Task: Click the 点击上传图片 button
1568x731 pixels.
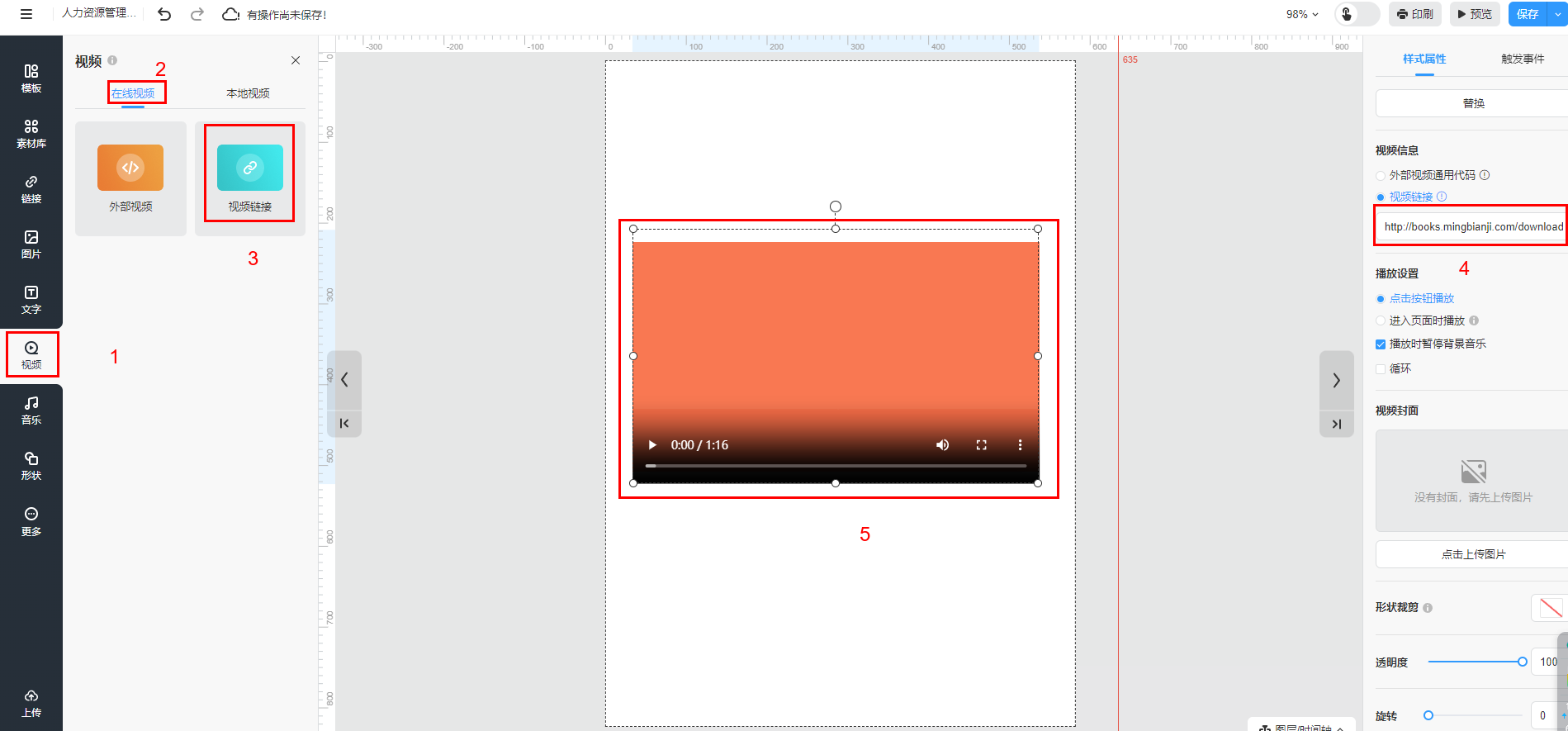Action: [x=1473, y=554]
